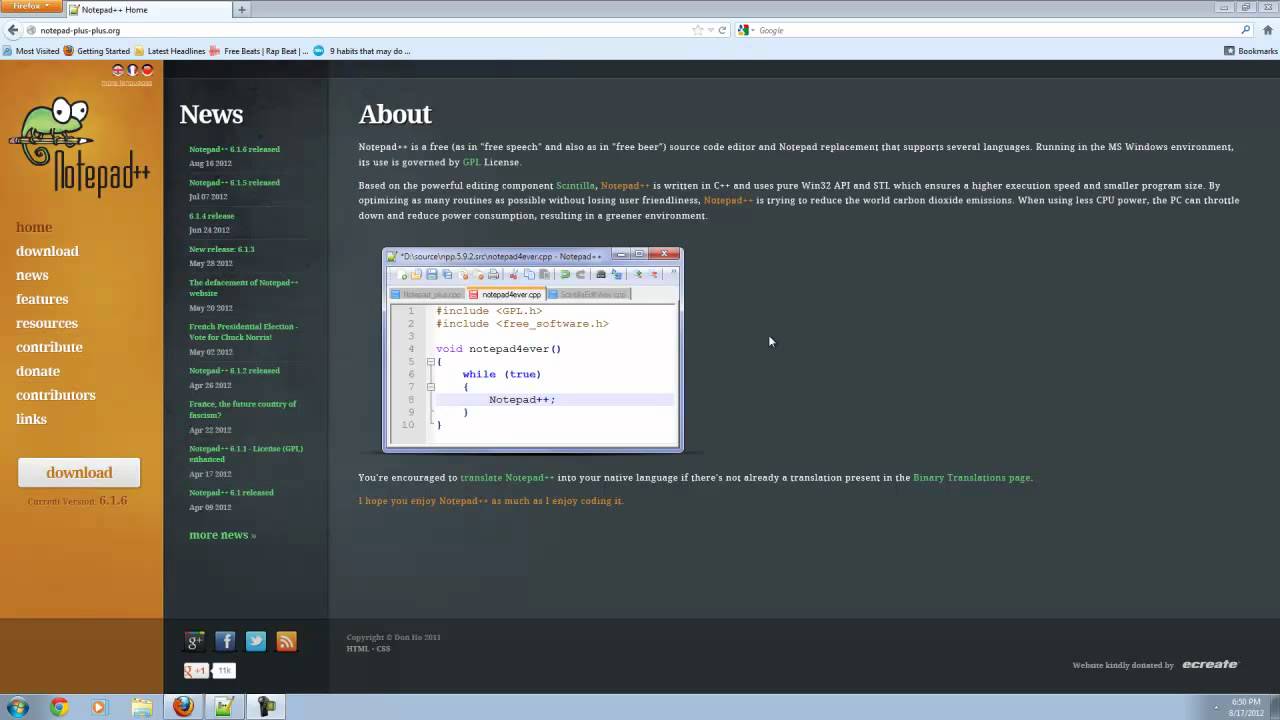Click the Google +1 button

[x=196, y=670]
